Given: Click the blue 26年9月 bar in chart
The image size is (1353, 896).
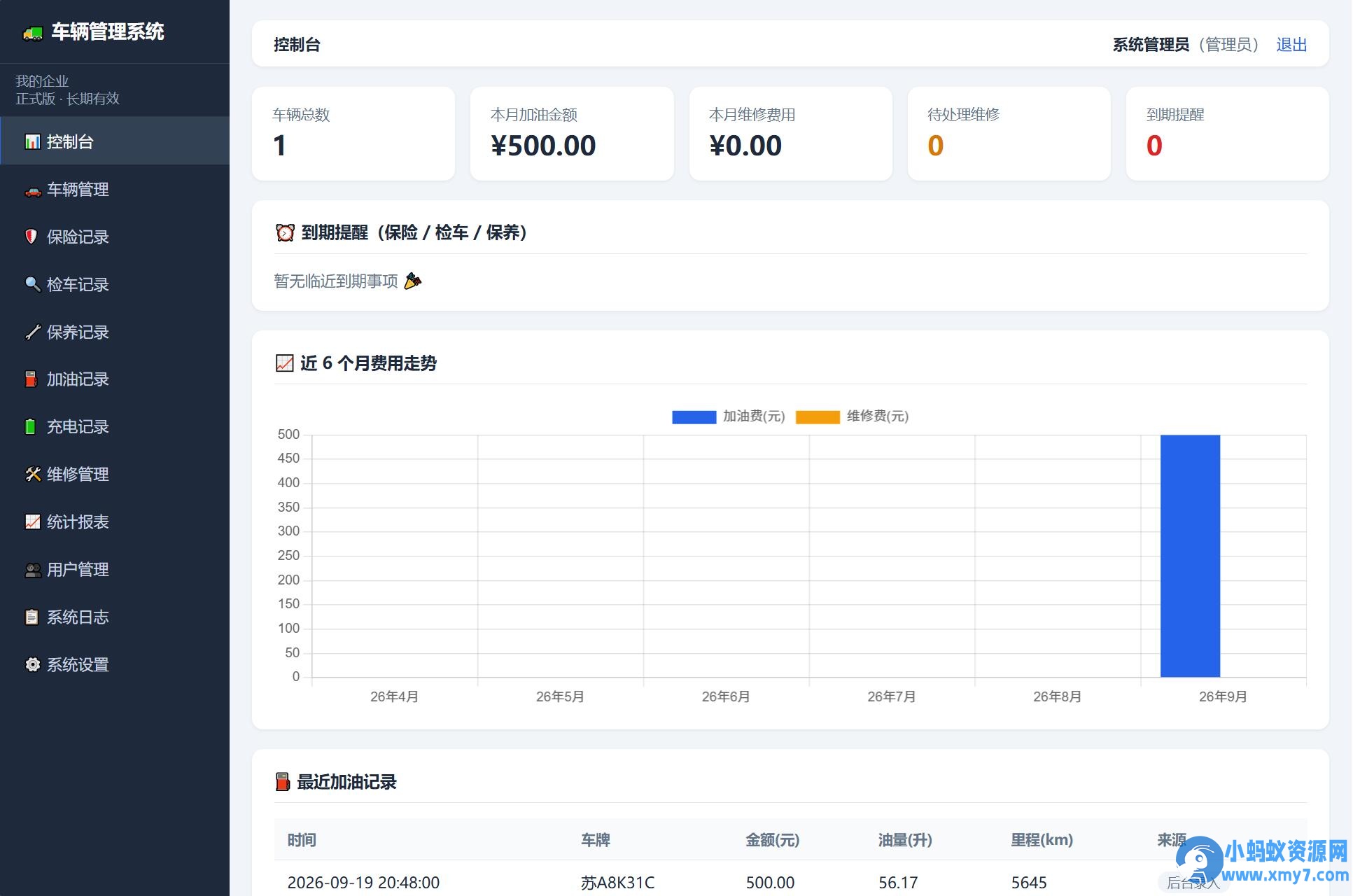Looking at the screenshot, I should click(1190, 556).
